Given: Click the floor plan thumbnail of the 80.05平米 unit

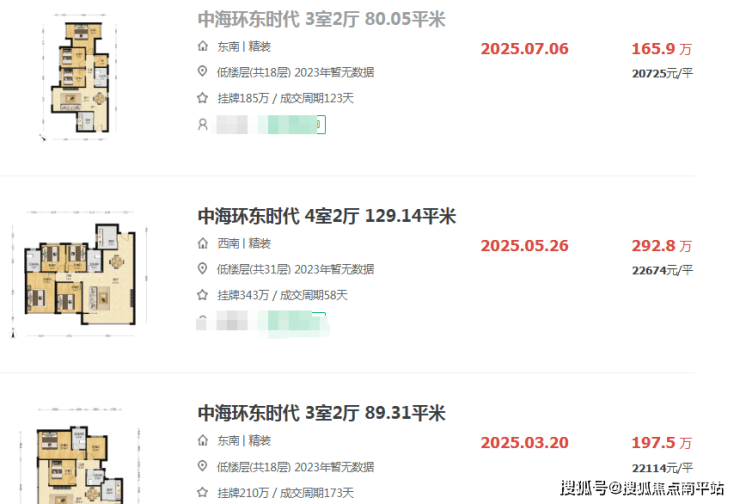Looking at the screenshot, I should pyautogui.click(x=79, y=77).
